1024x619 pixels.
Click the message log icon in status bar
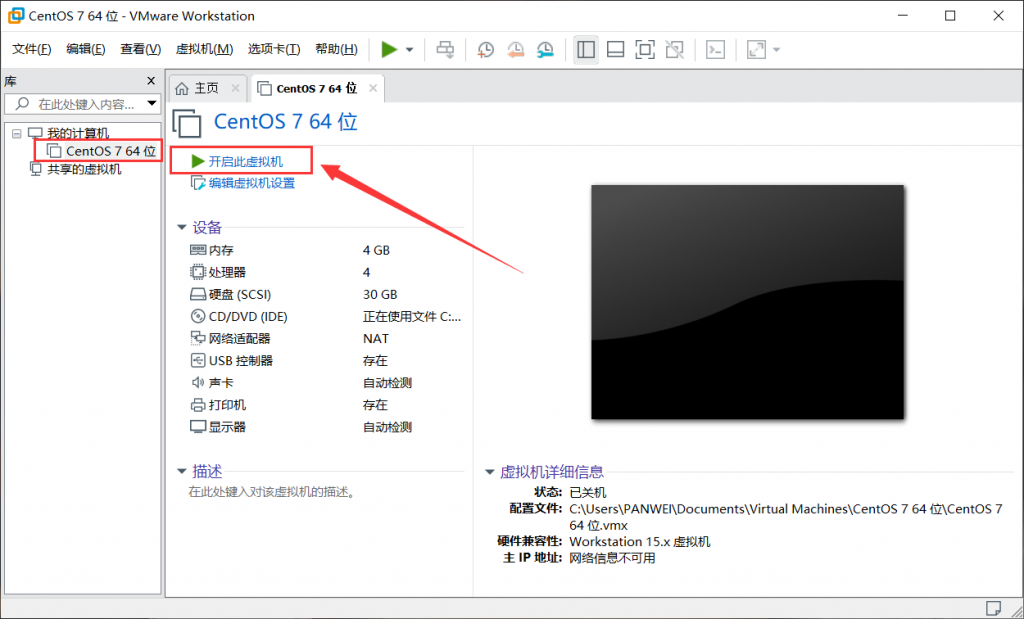click(993, 609)
